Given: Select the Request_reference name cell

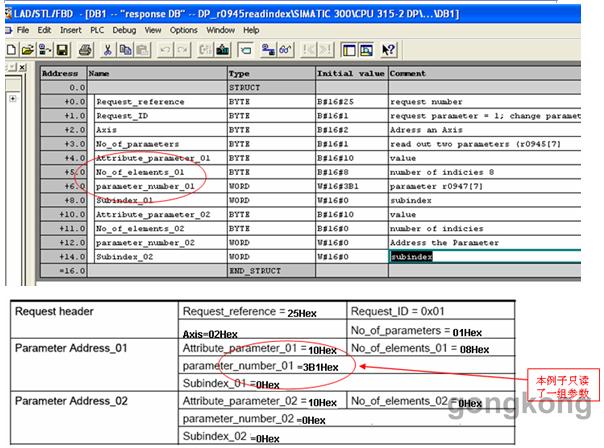Looking at the screenshot, I should [161, 102].
